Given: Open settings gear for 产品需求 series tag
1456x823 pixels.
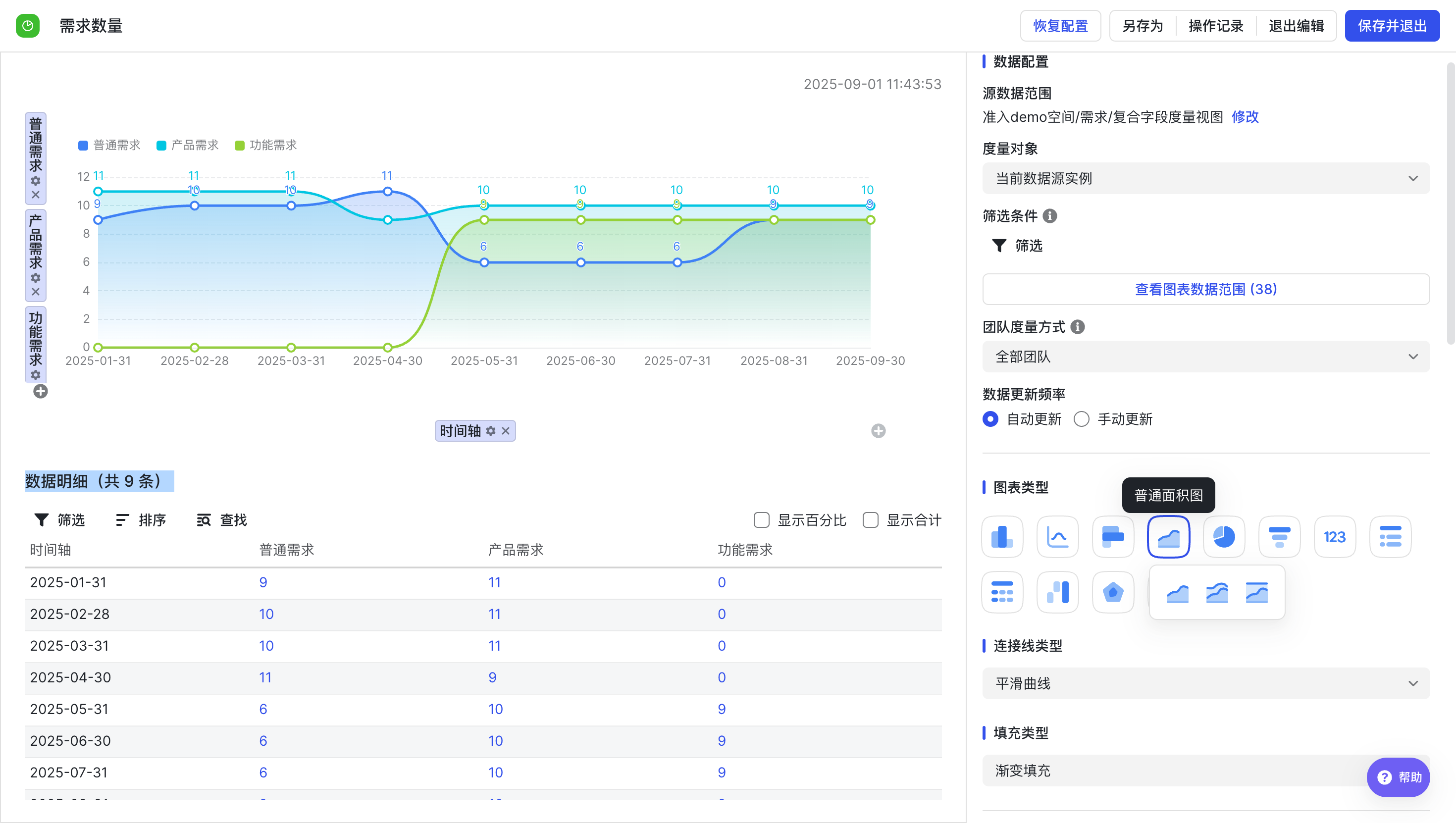Looking at the screenshot, I should (x=36, y=278).
